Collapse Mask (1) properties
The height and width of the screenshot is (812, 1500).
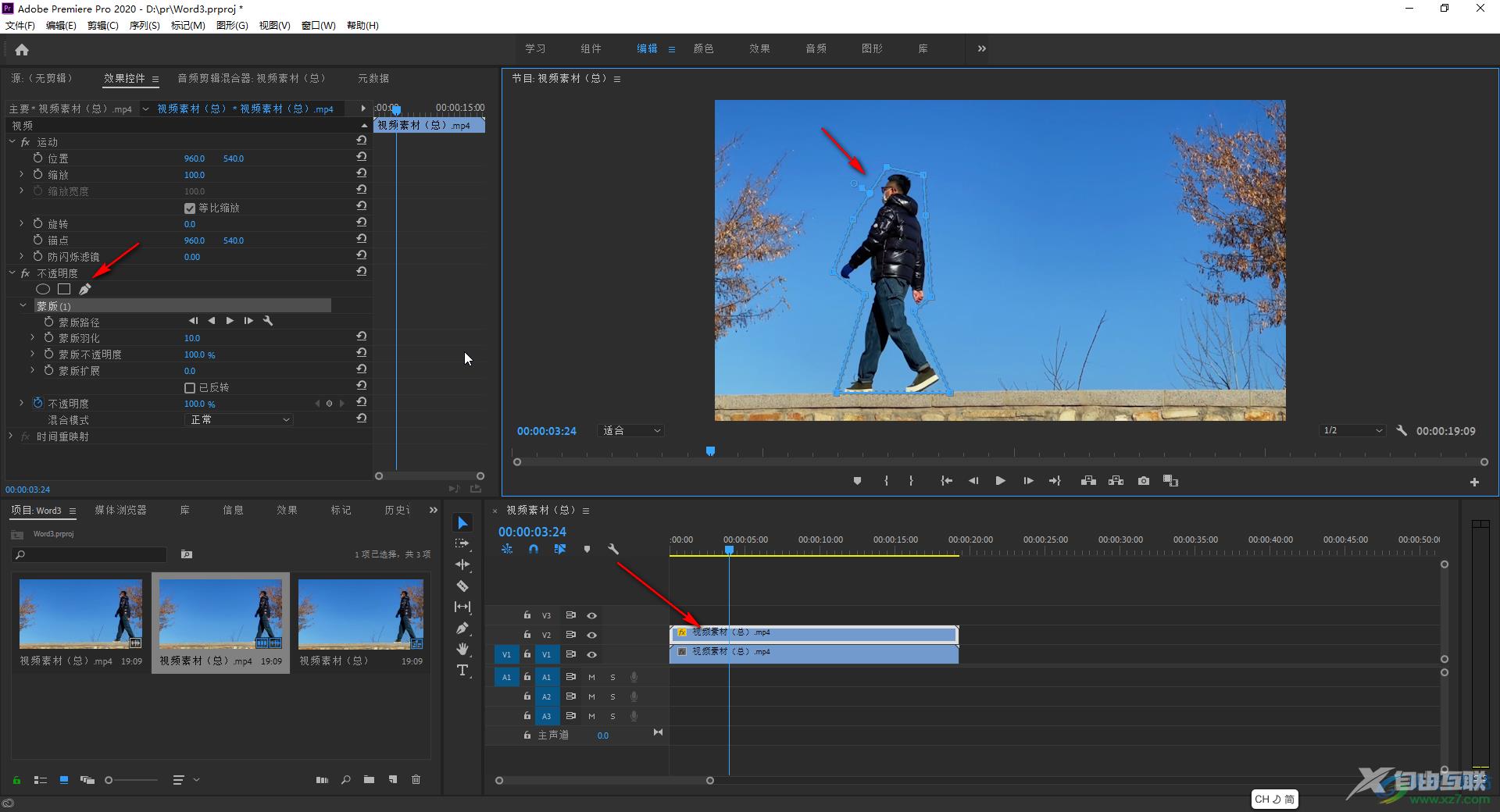(x=23, y=305)
